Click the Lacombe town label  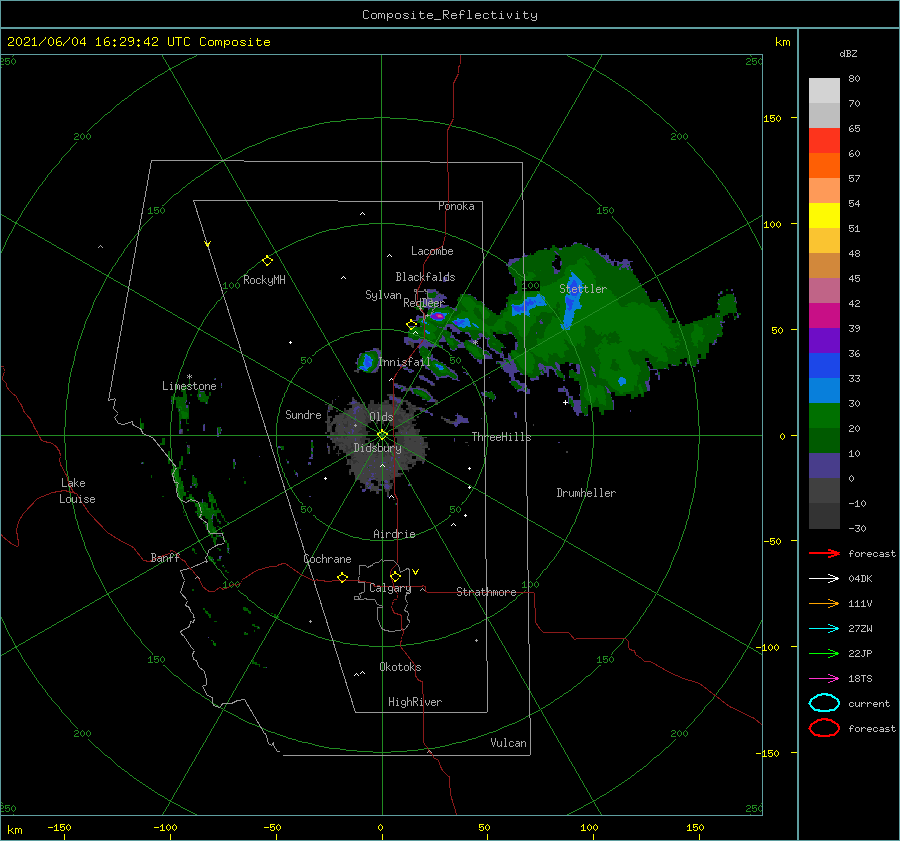[x=432, y=251]
